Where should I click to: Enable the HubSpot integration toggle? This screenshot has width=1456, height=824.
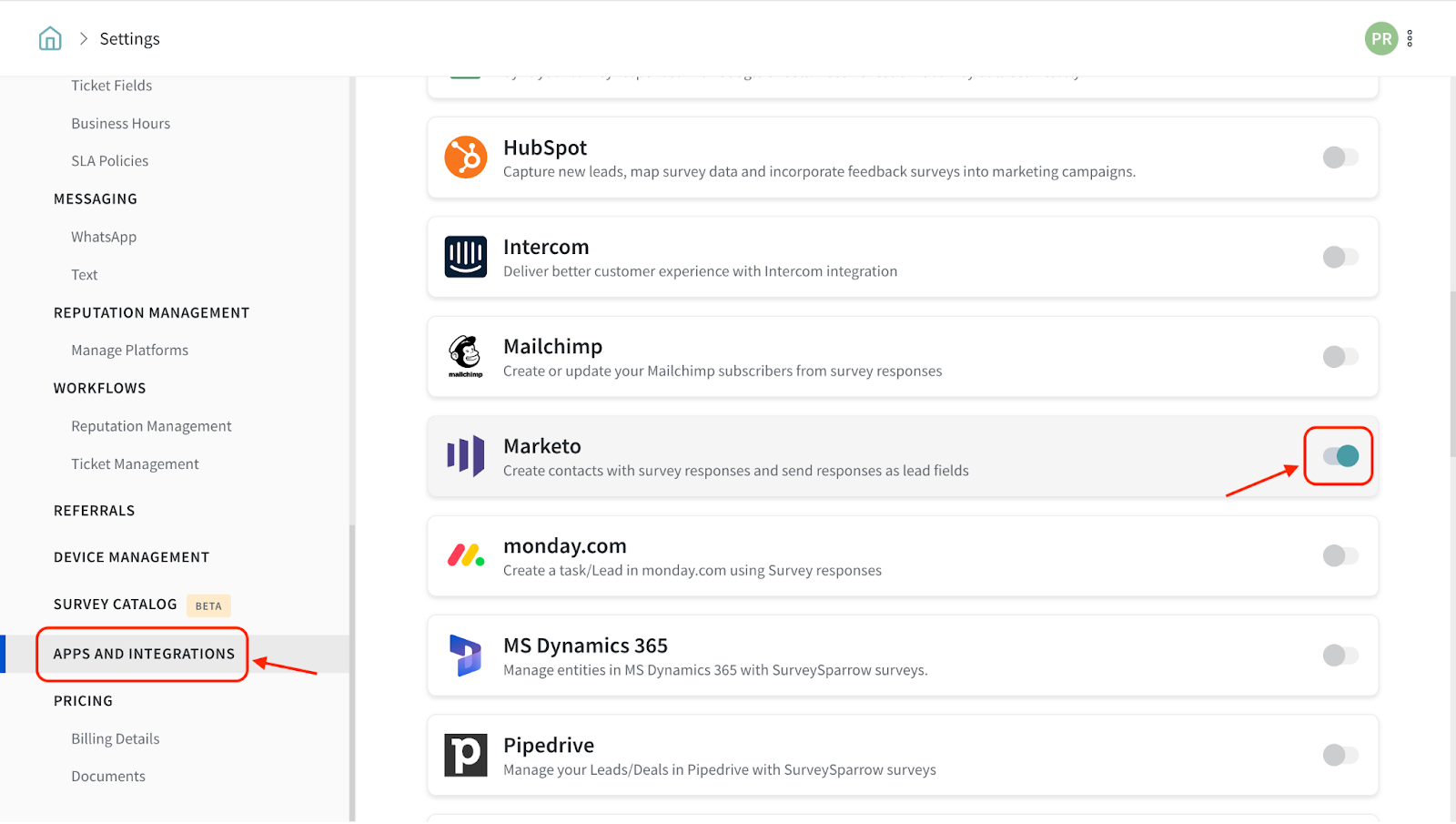tap(1340, 158)
